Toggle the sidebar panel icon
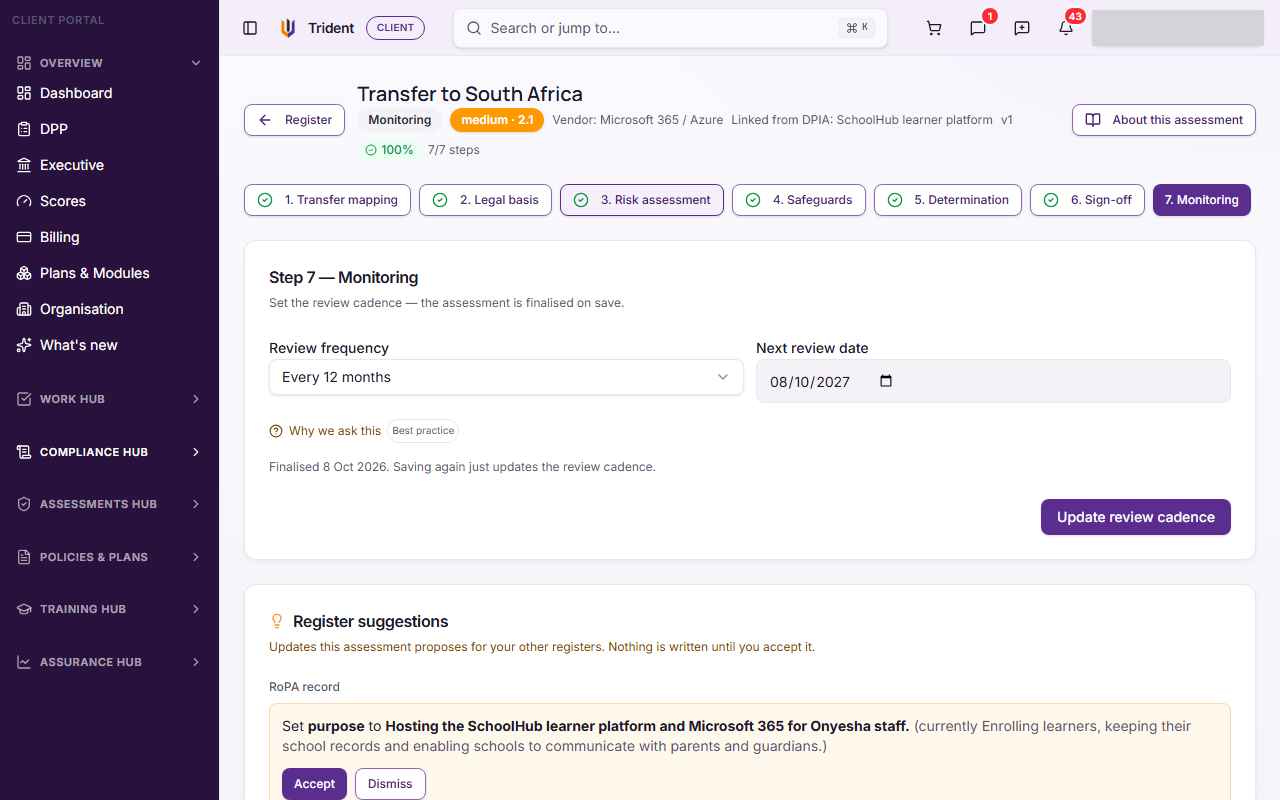The height and width of the screenshot is (800, 1280). coord(250,28)
